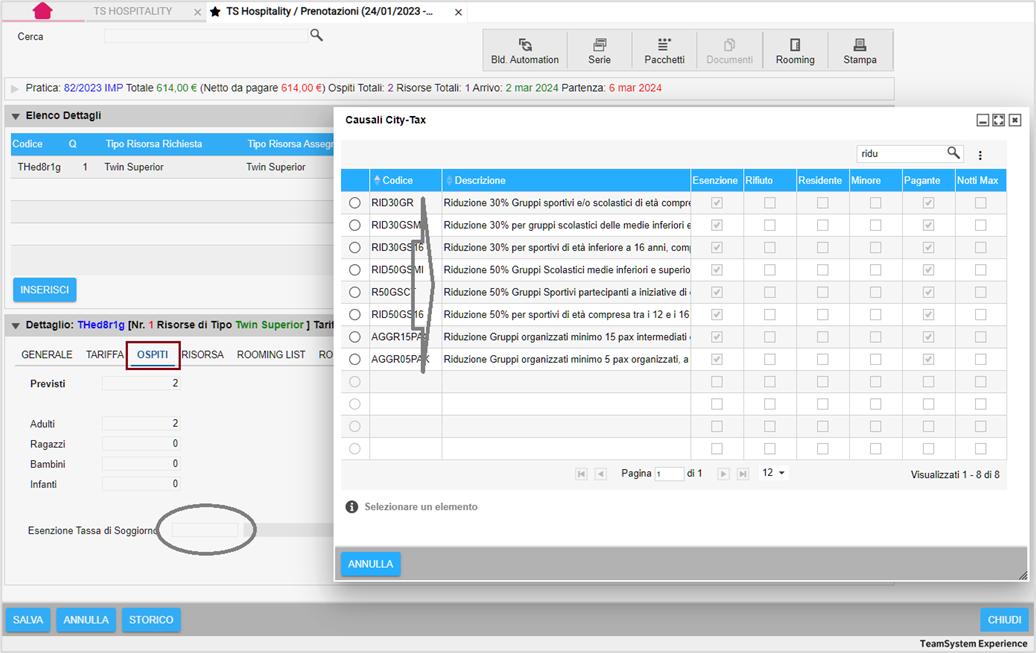This screenshot has height=653, width=1036.
Task: Go to last page in pager
Action: pyautogui.click(x=743, y=474)
